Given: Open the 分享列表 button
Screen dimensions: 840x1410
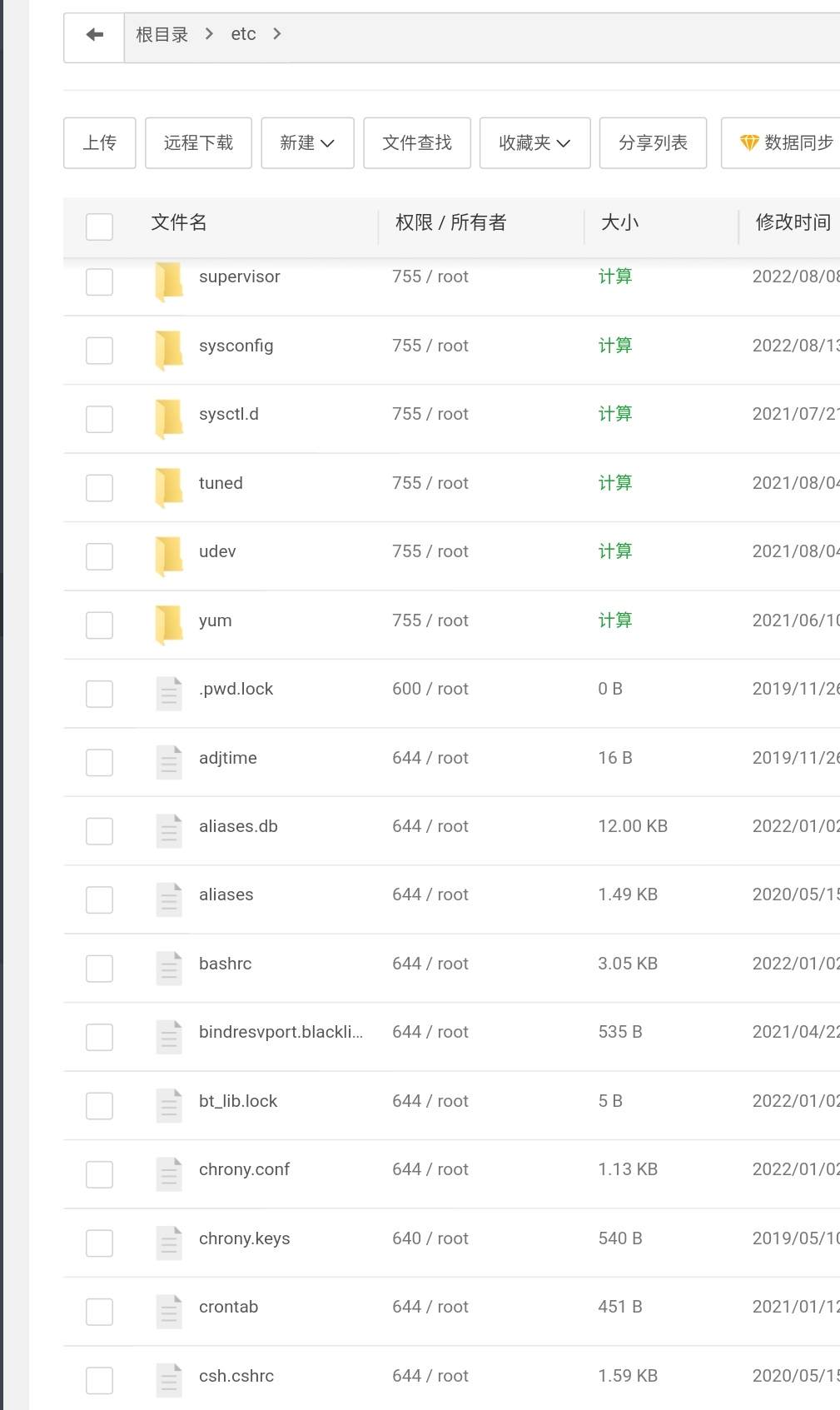Looking at the screenshot, I should pos(653,143).
